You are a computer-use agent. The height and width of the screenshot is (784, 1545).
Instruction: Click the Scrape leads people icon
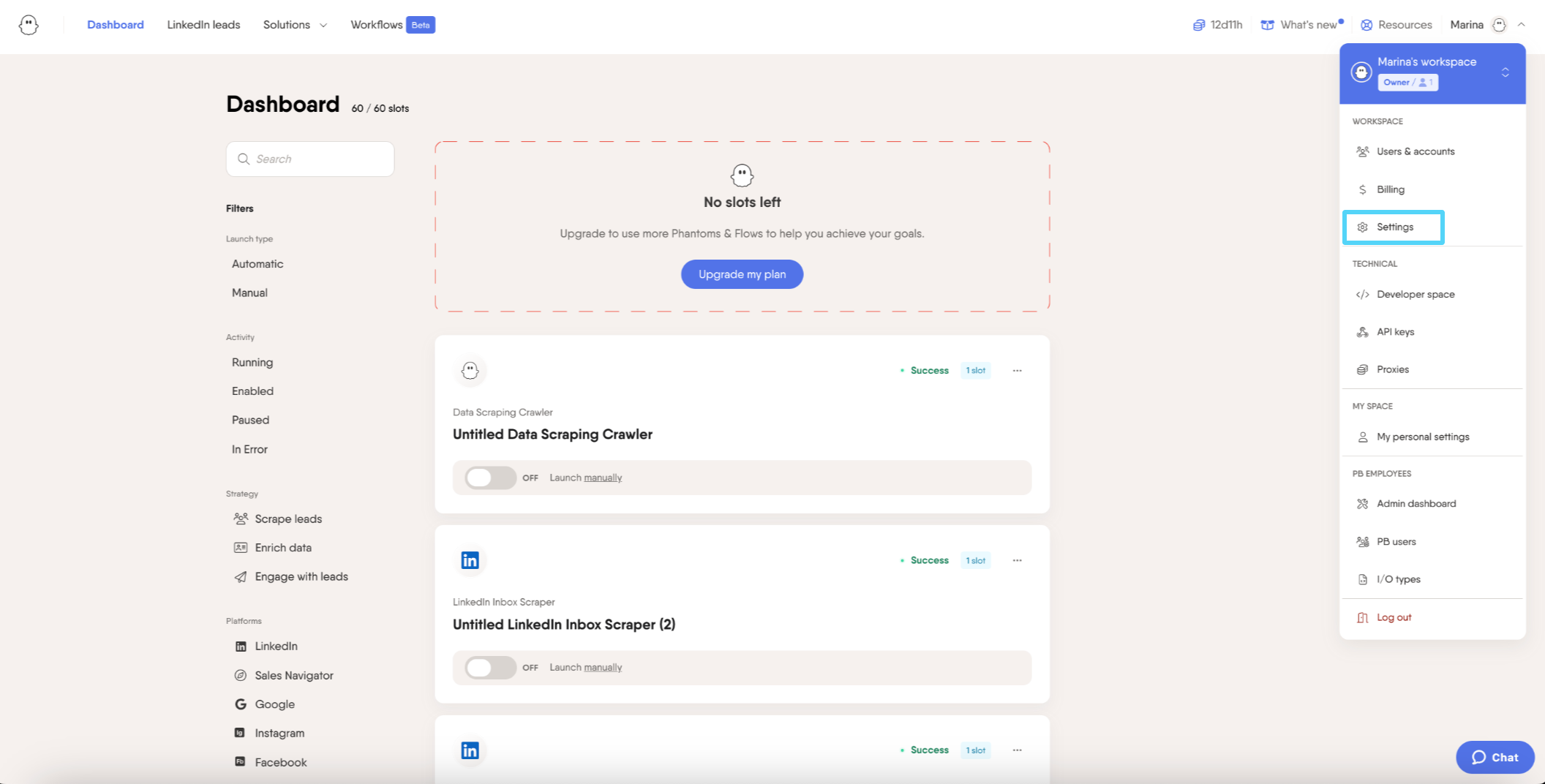(x=241, y=519)
